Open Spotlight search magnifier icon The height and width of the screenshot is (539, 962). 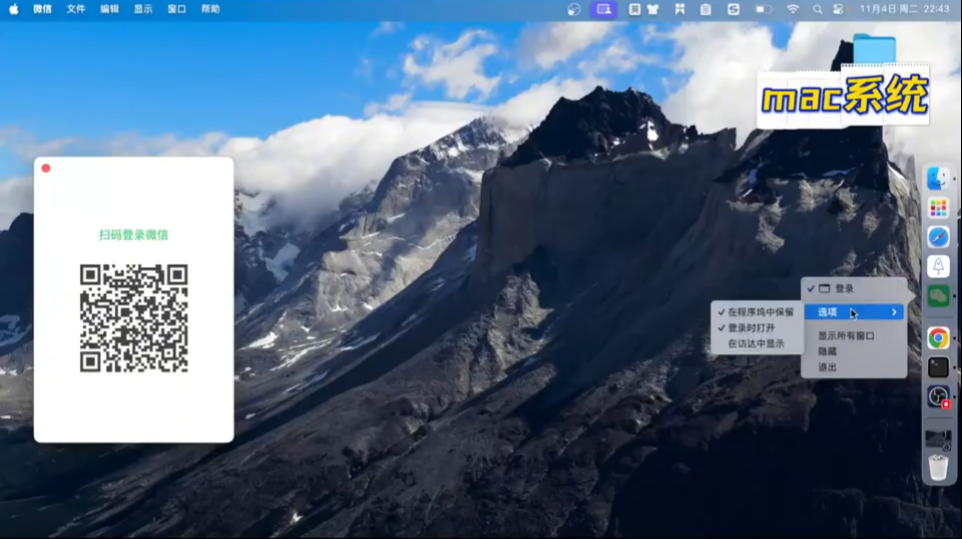pyautogui.click(x=817, y=9)
